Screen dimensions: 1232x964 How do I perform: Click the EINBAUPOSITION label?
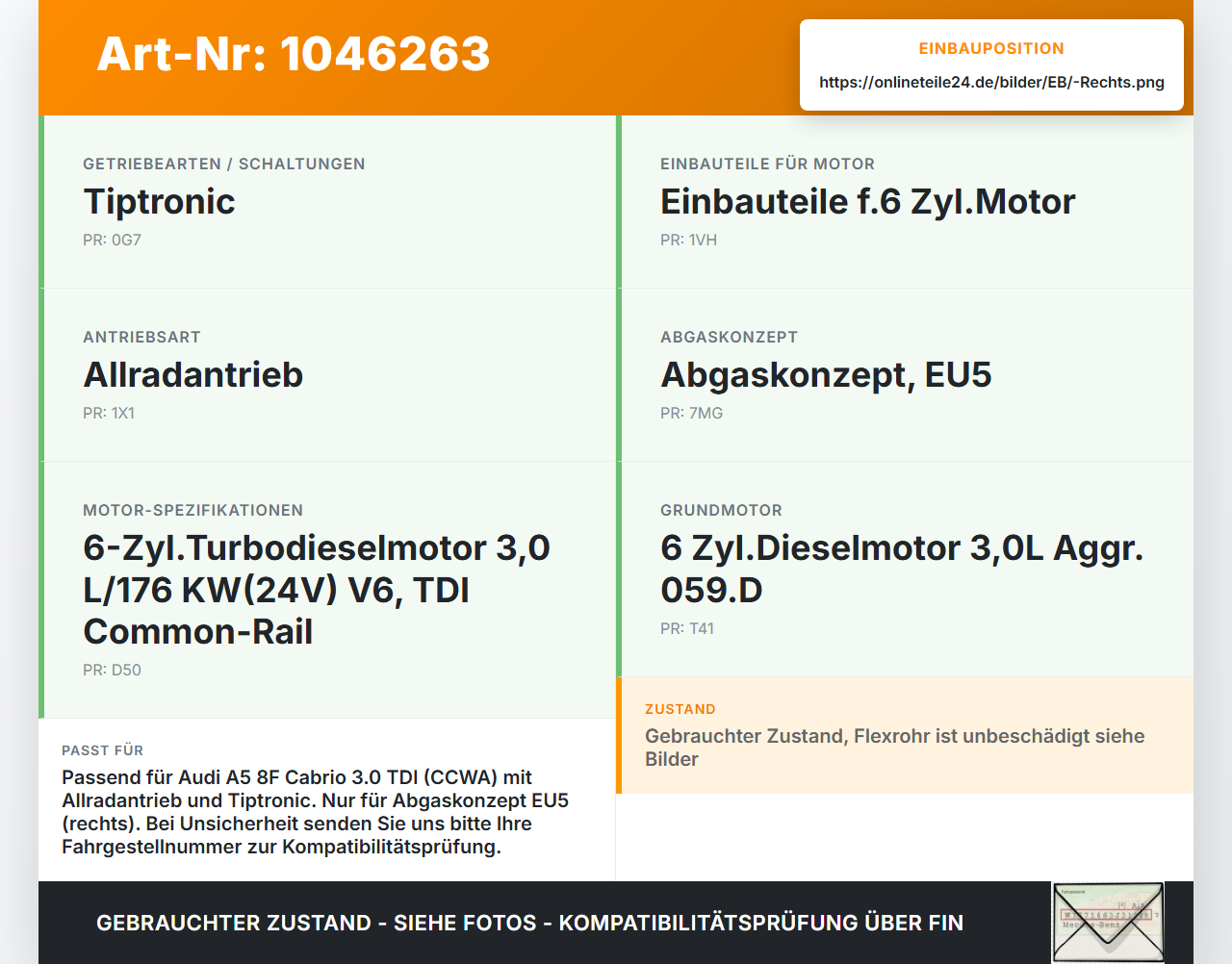(991, 48)
